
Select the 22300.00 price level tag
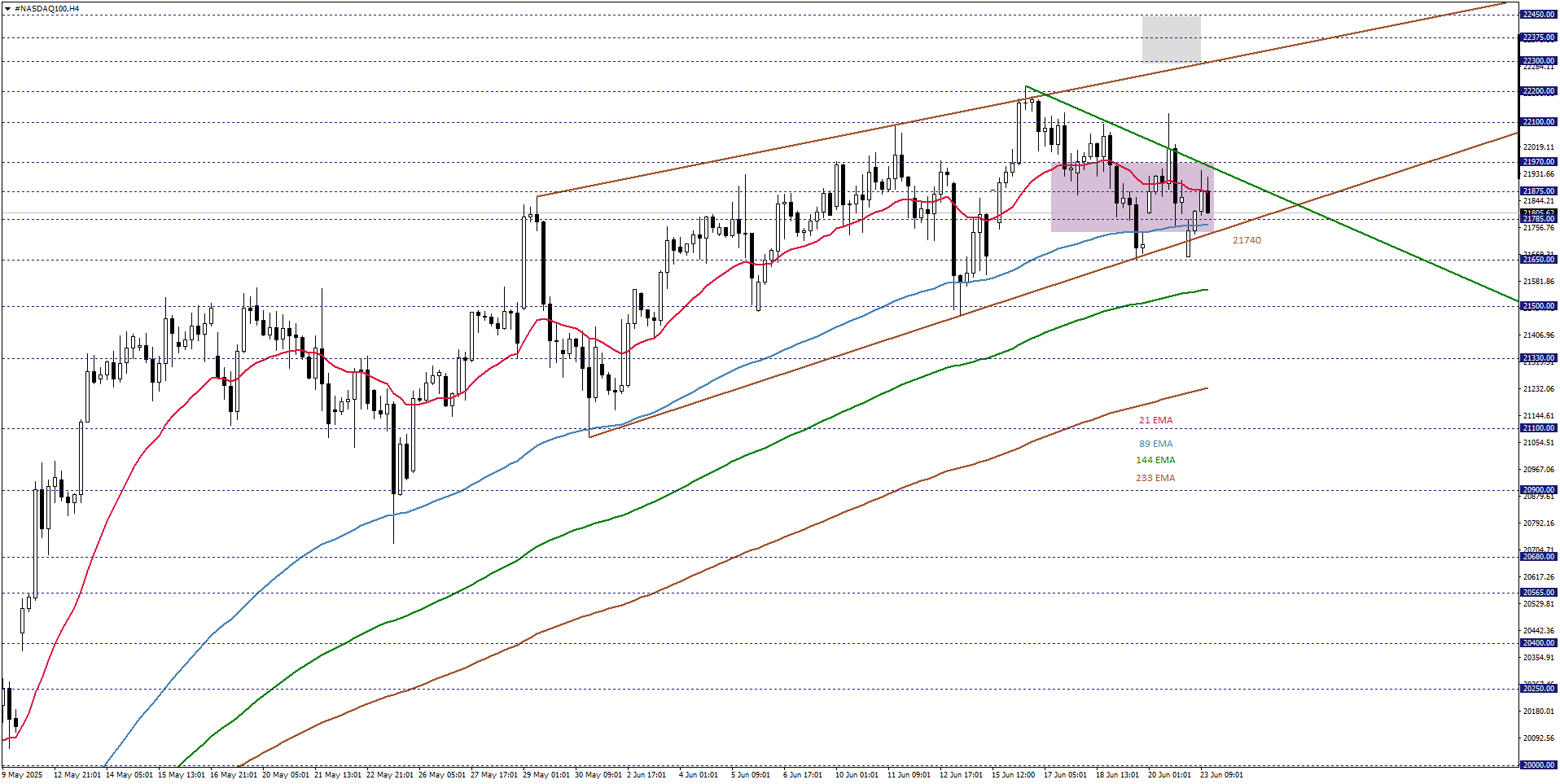coord(1538,61)
